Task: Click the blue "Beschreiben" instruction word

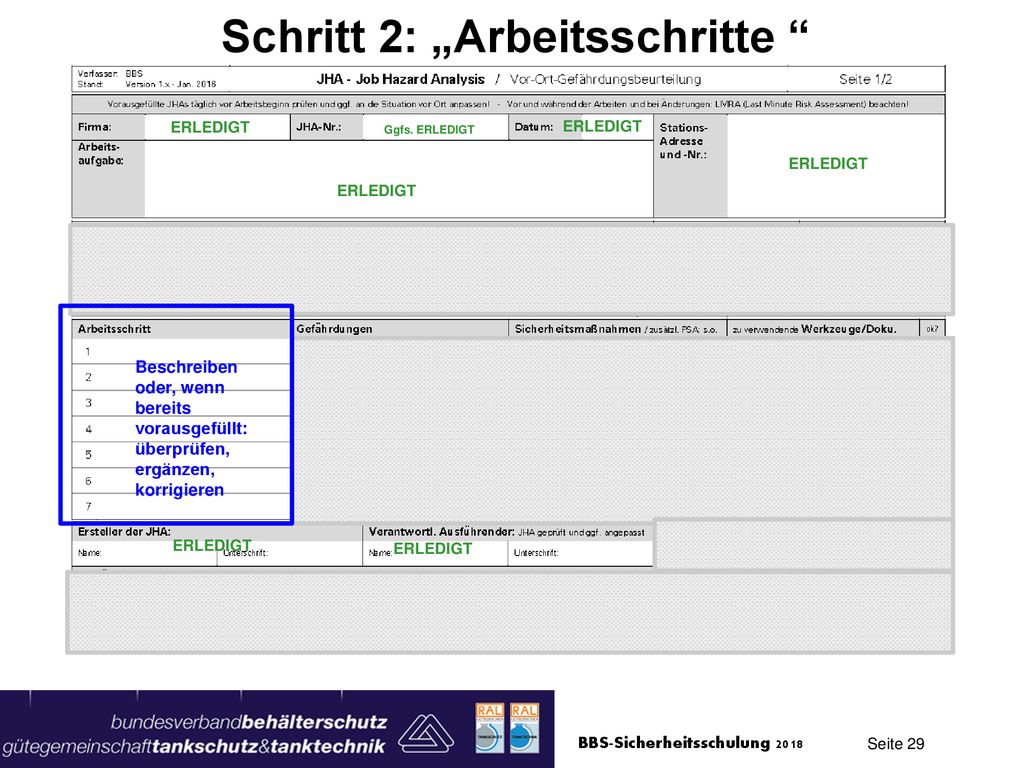Action: click(x=186, y=367)
